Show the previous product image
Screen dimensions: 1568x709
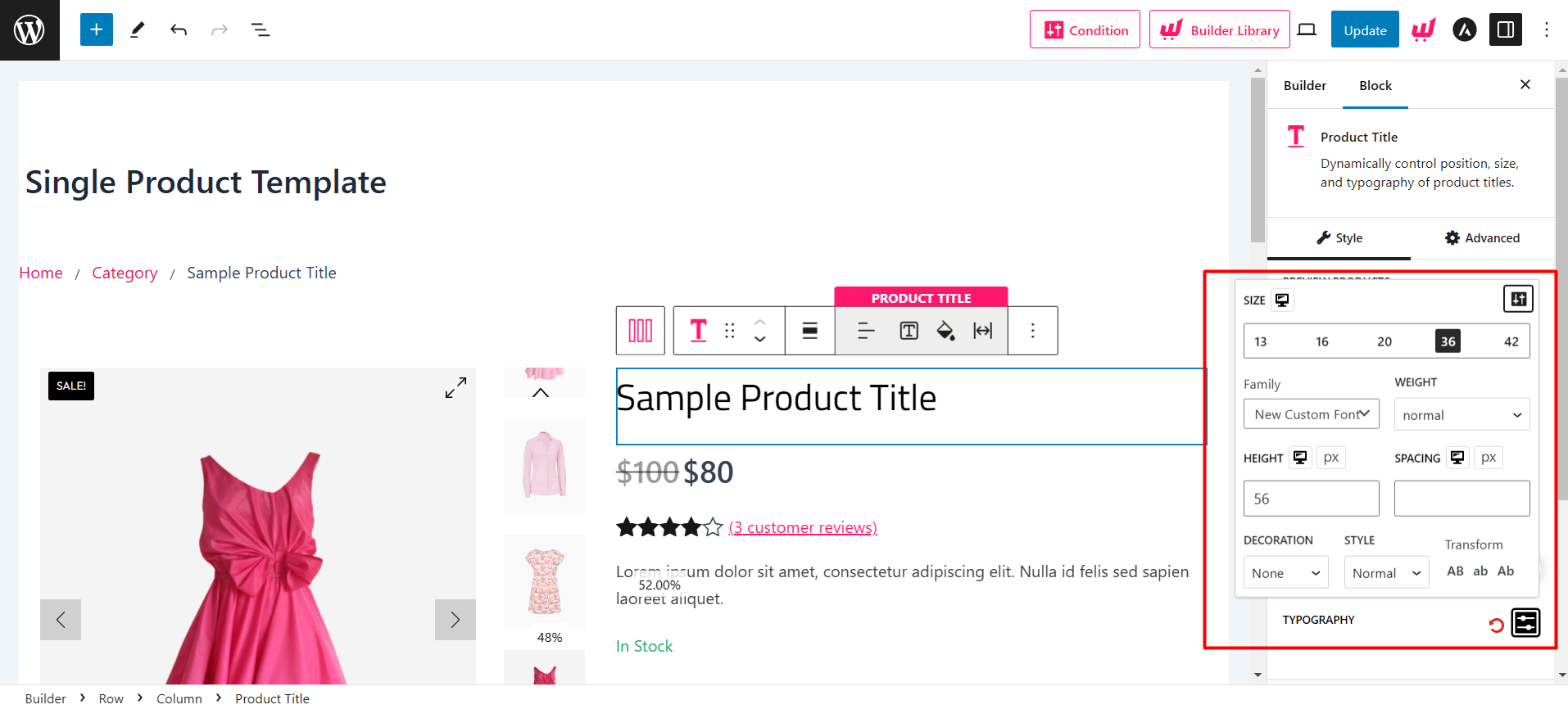[61, 620]
